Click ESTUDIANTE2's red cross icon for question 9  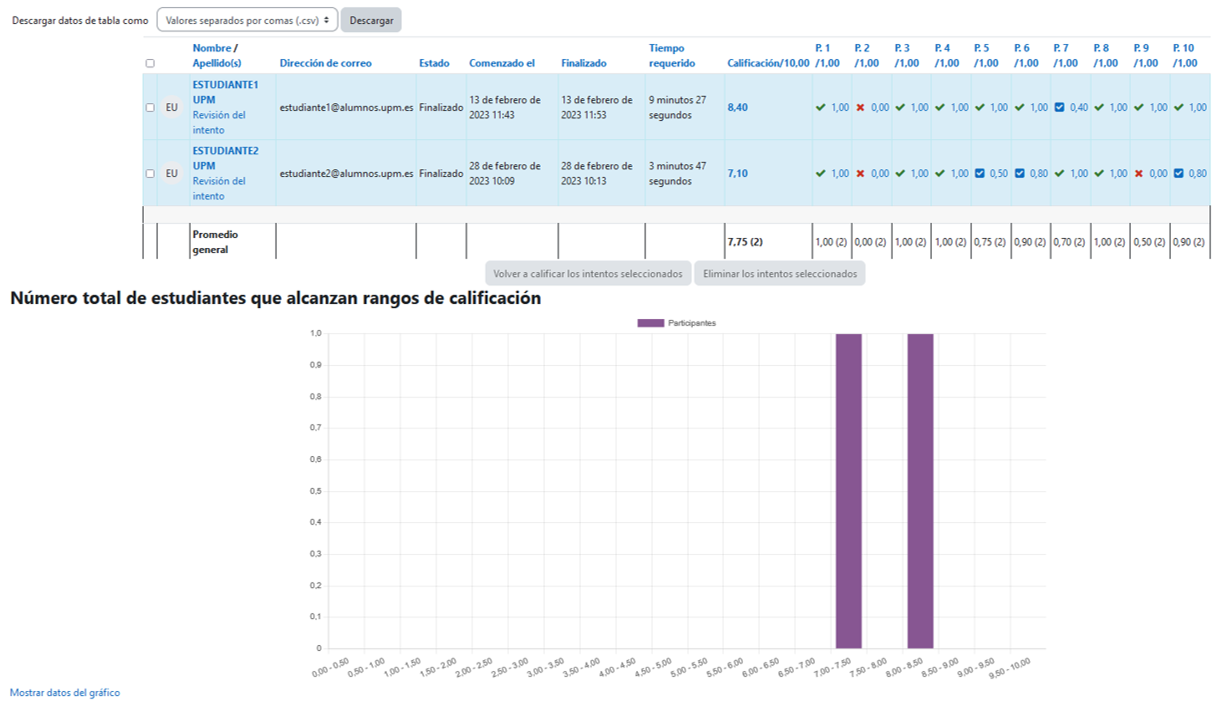[x=1139, y=173]
